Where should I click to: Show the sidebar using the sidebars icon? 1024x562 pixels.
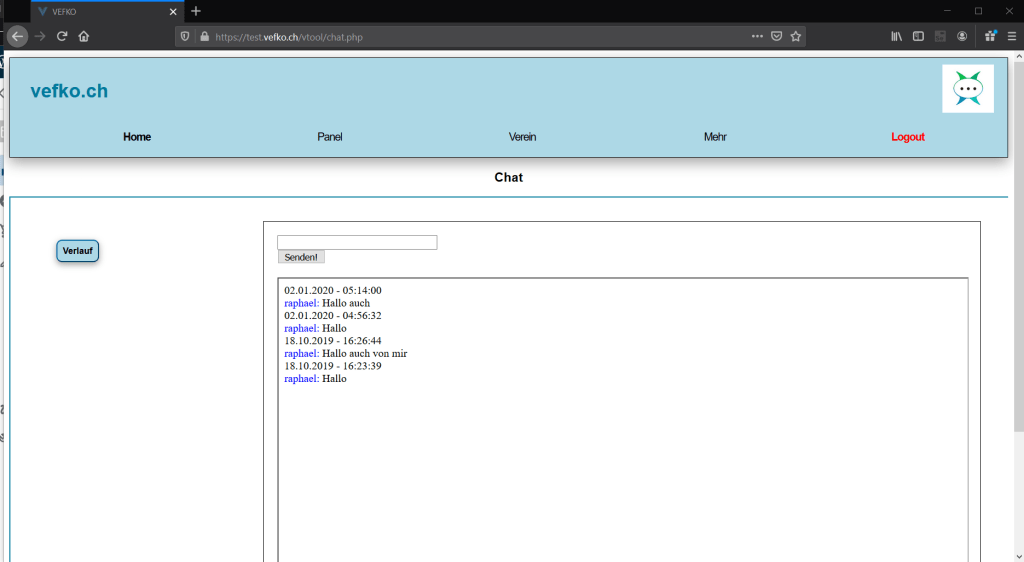918,36
